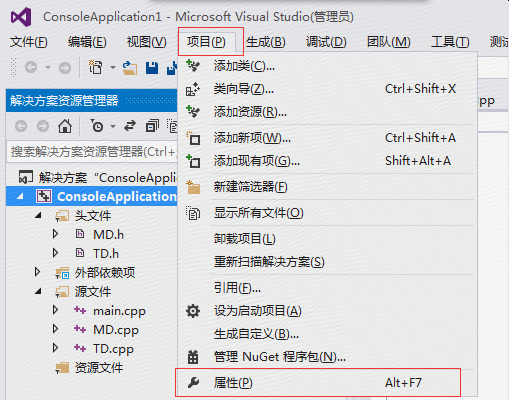Image resolution: width=509 pixels, height=400 pixels.
Task: Open the 编辑(E) menu
Action: [x=87, y=42]
